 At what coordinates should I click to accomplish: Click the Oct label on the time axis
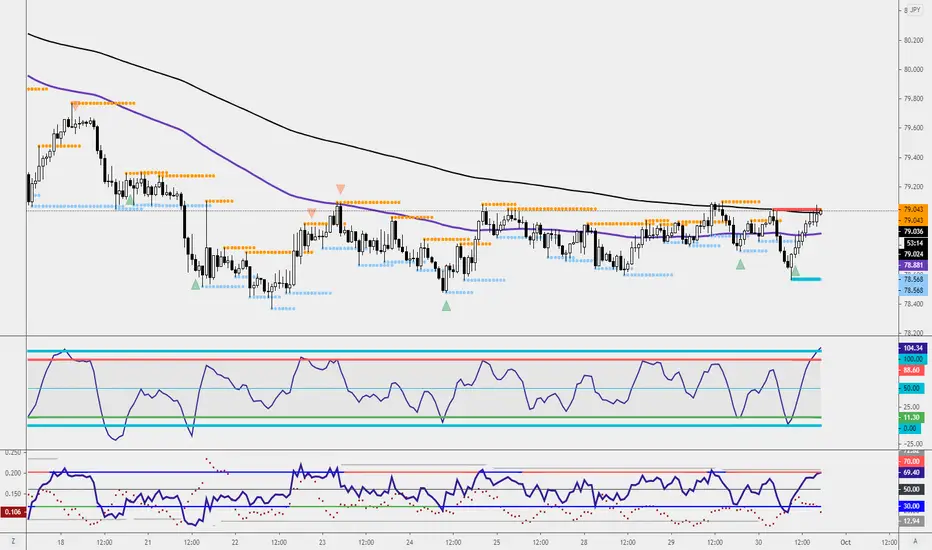[846, 542]
